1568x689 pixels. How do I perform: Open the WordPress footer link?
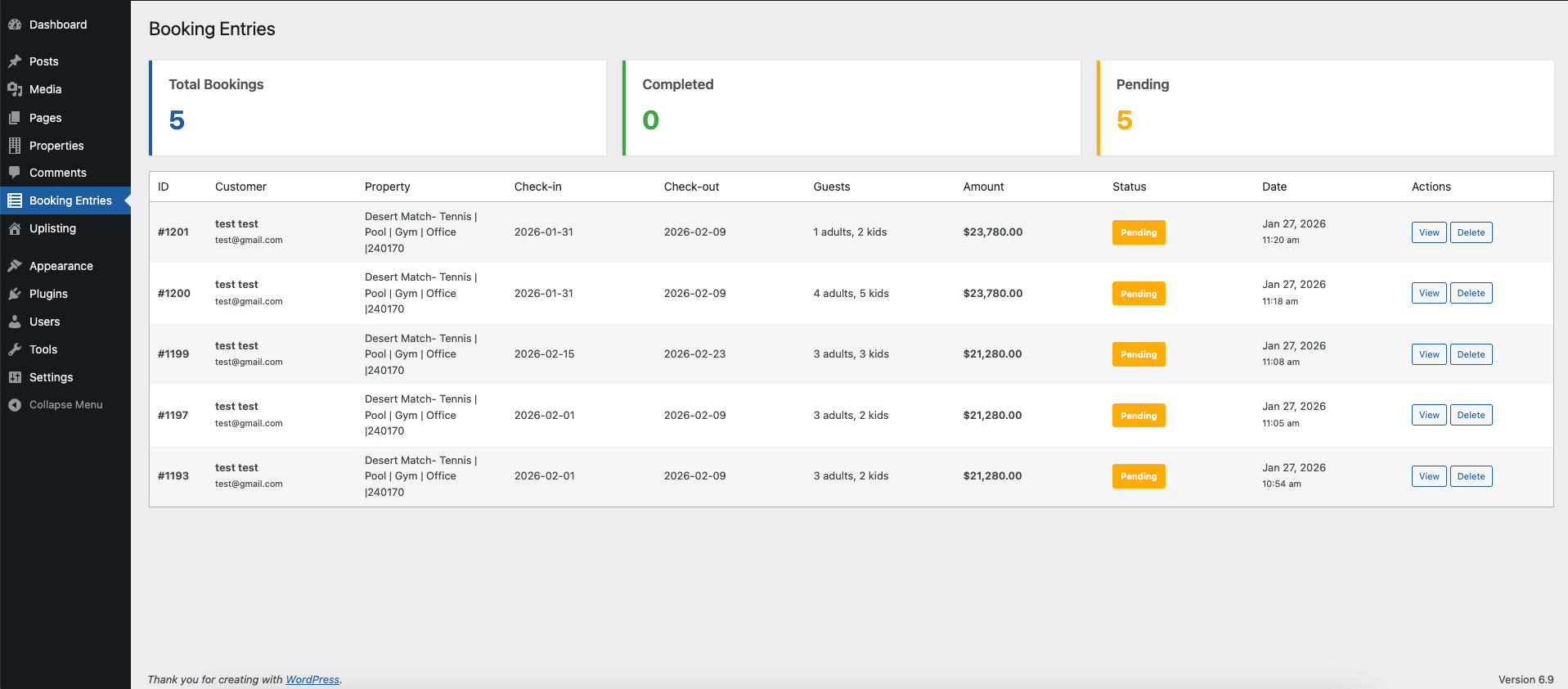tap(312, 679)
